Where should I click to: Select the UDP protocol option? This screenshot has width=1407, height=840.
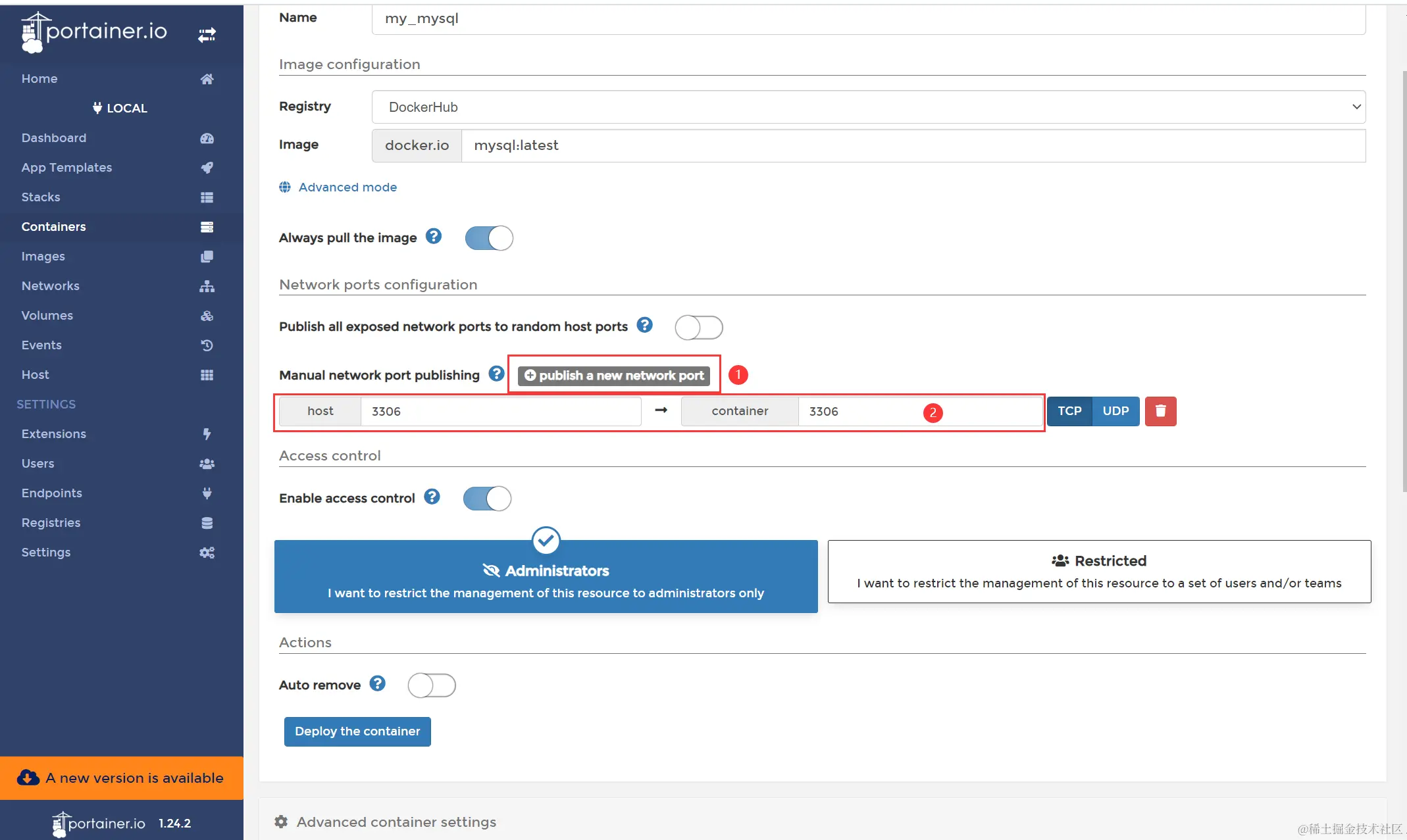[x=1115, y=411]
